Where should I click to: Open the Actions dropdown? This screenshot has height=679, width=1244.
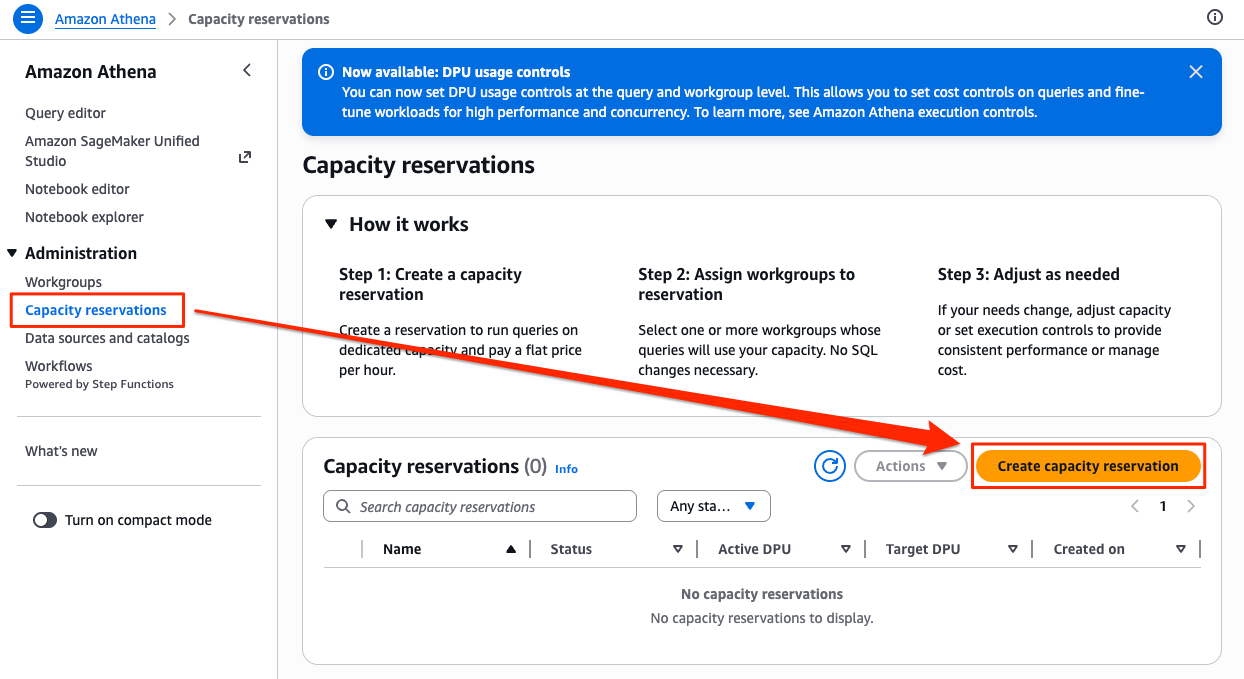(910, 466)
